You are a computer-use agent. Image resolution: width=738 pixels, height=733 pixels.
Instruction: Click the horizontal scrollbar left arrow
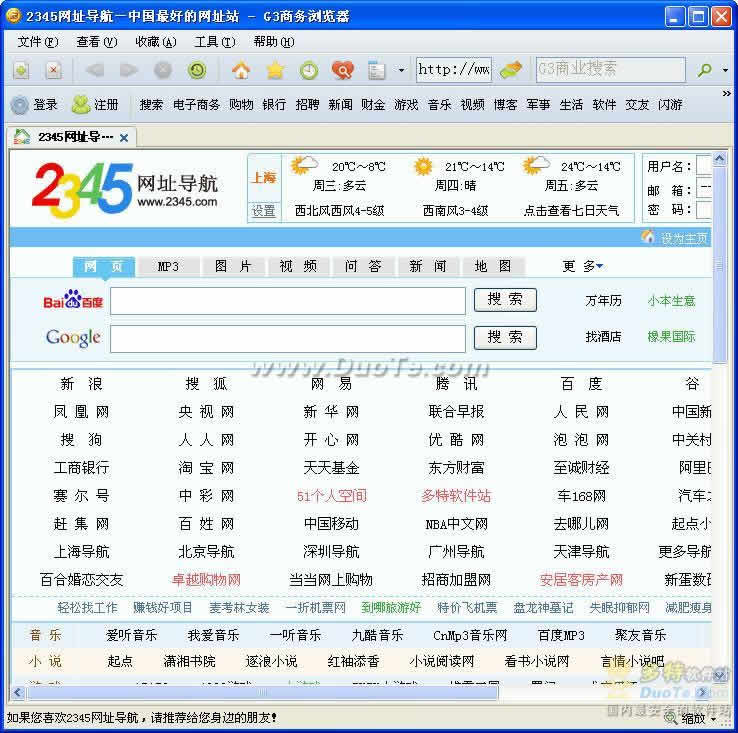tap(18, 693)
